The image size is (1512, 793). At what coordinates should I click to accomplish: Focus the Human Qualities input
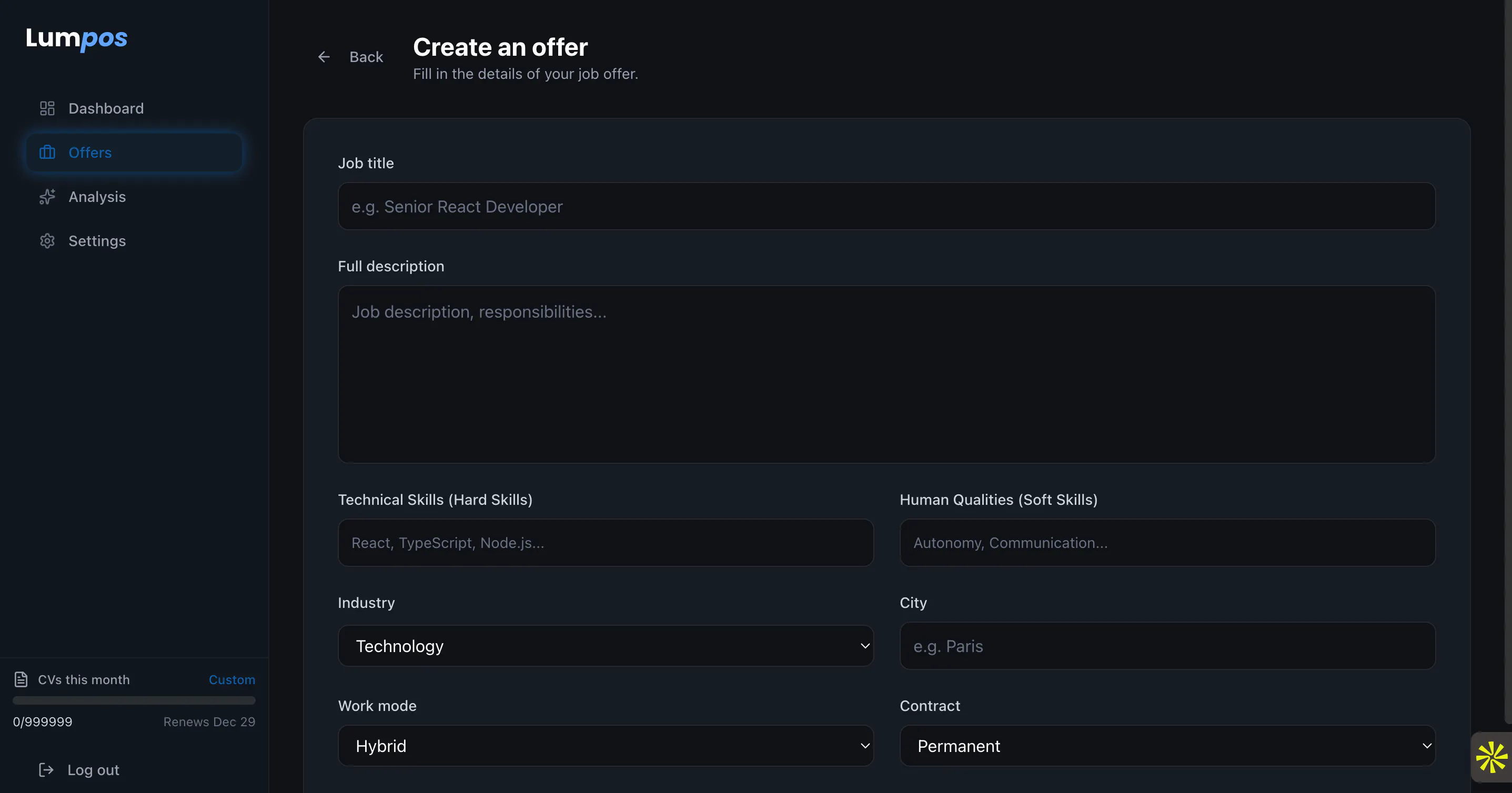tap(1167, 543)
